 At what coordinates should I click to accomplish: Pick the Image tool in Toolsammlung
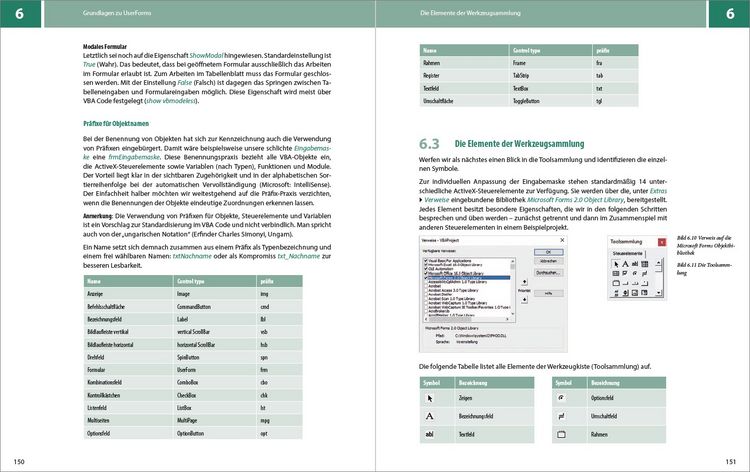(x=635, y=293)
